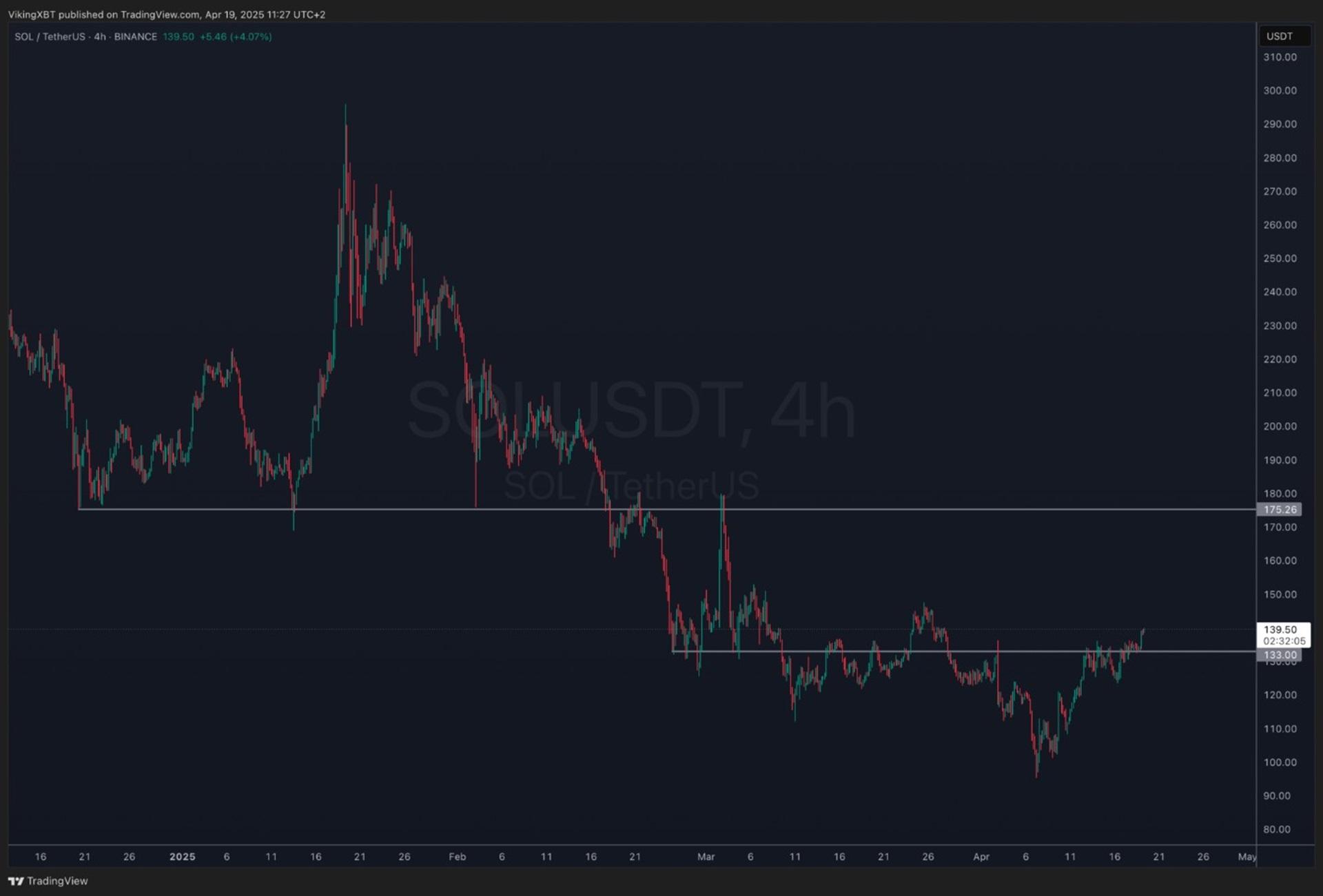
Task: Click the 4h interval in chart header
Action: (x=100, y=37)
